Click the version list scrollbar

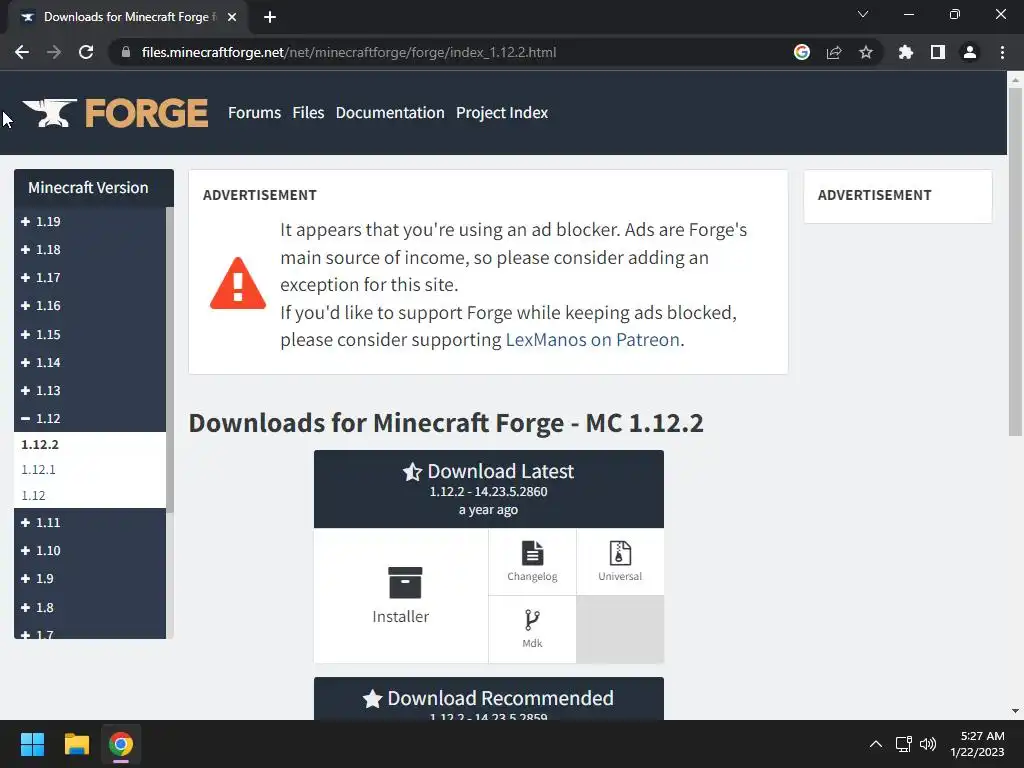coord(170,359)
